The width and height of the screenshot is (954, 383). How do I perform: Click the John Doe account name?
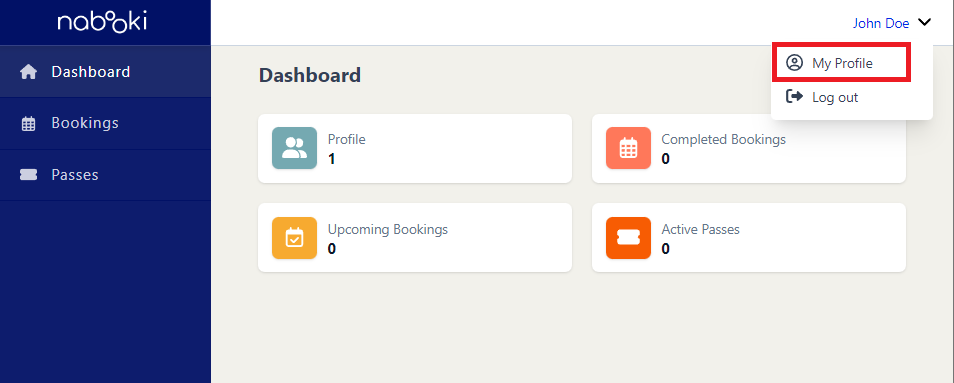[x=880, y=23]
